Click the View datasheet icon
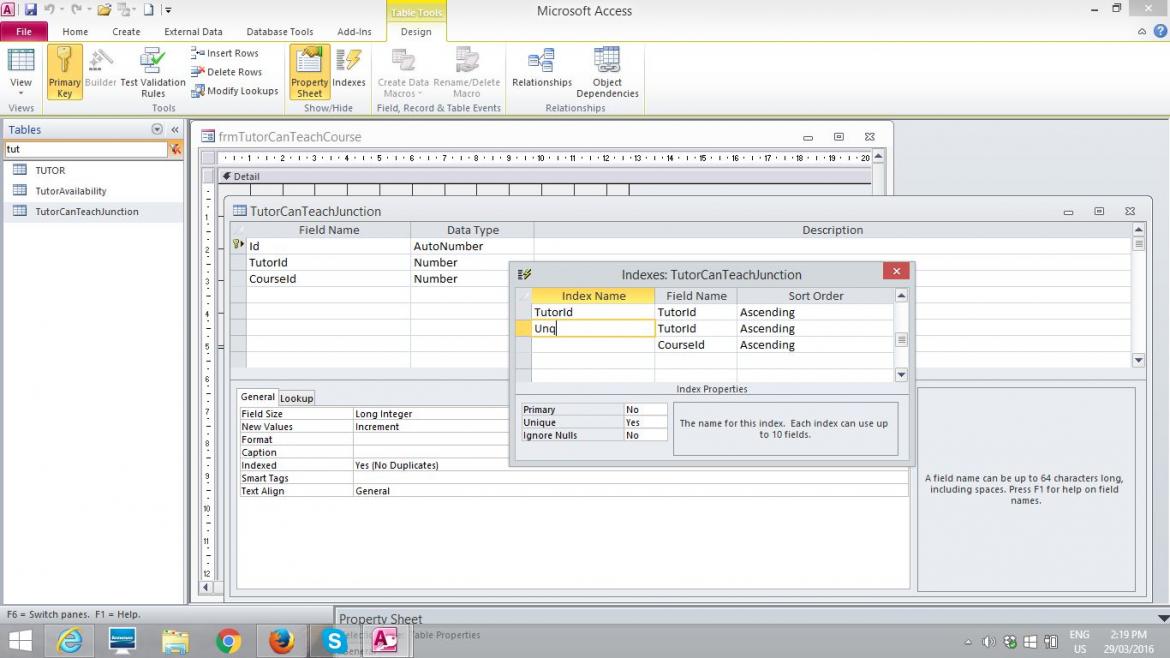The height and width of the screenshot is (658, 1170). [21, 60]
